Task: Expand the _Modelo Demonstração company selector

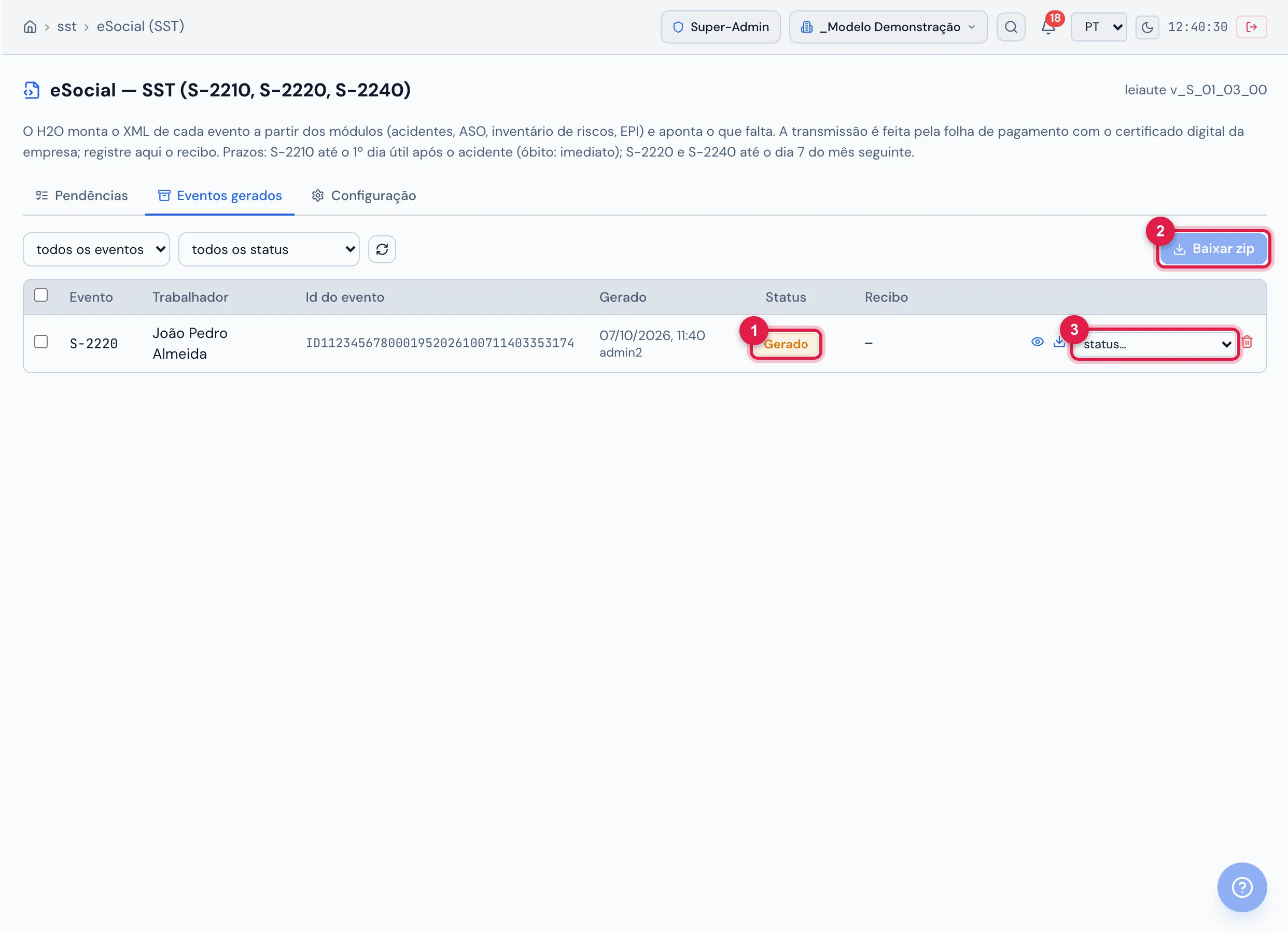Action: pyautogui.click(x=888, y=27)
